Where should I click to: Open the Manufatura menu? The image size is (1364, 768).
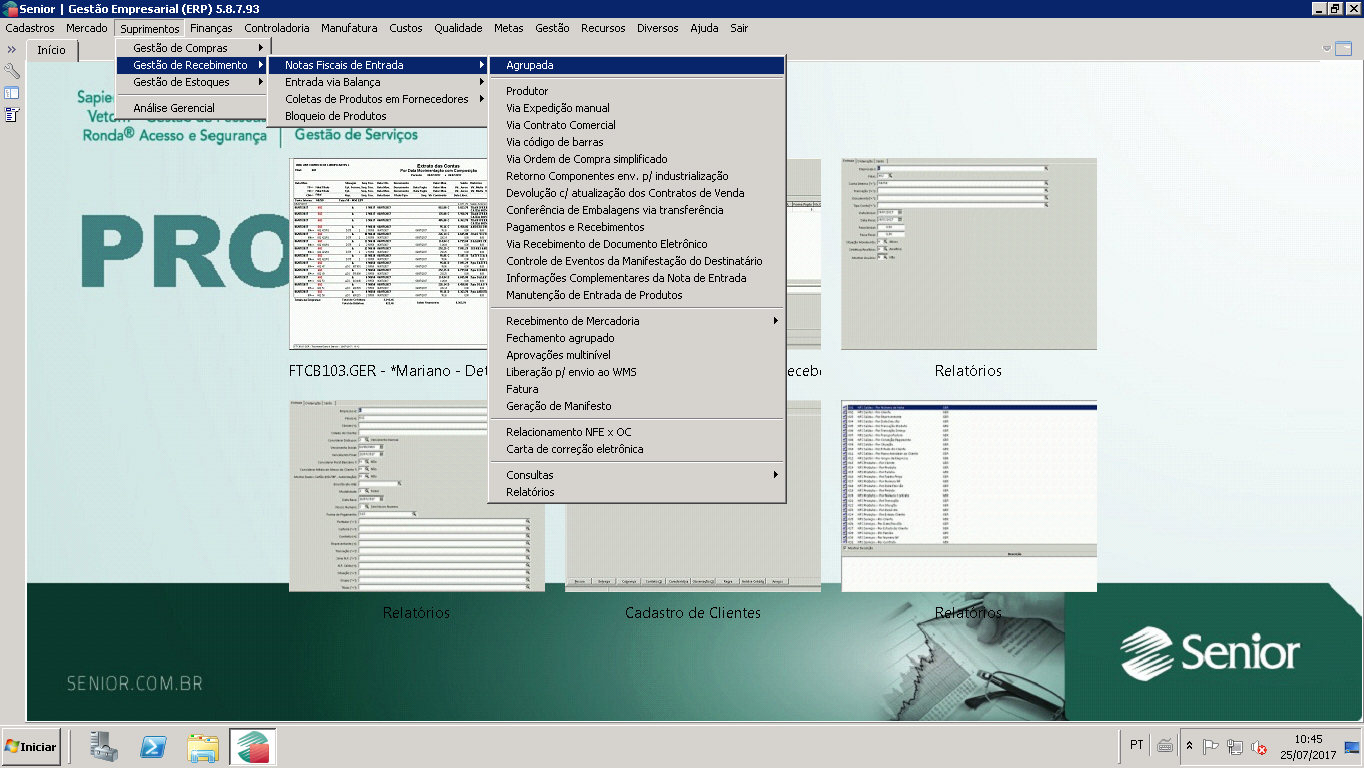[x=349, y=28]
